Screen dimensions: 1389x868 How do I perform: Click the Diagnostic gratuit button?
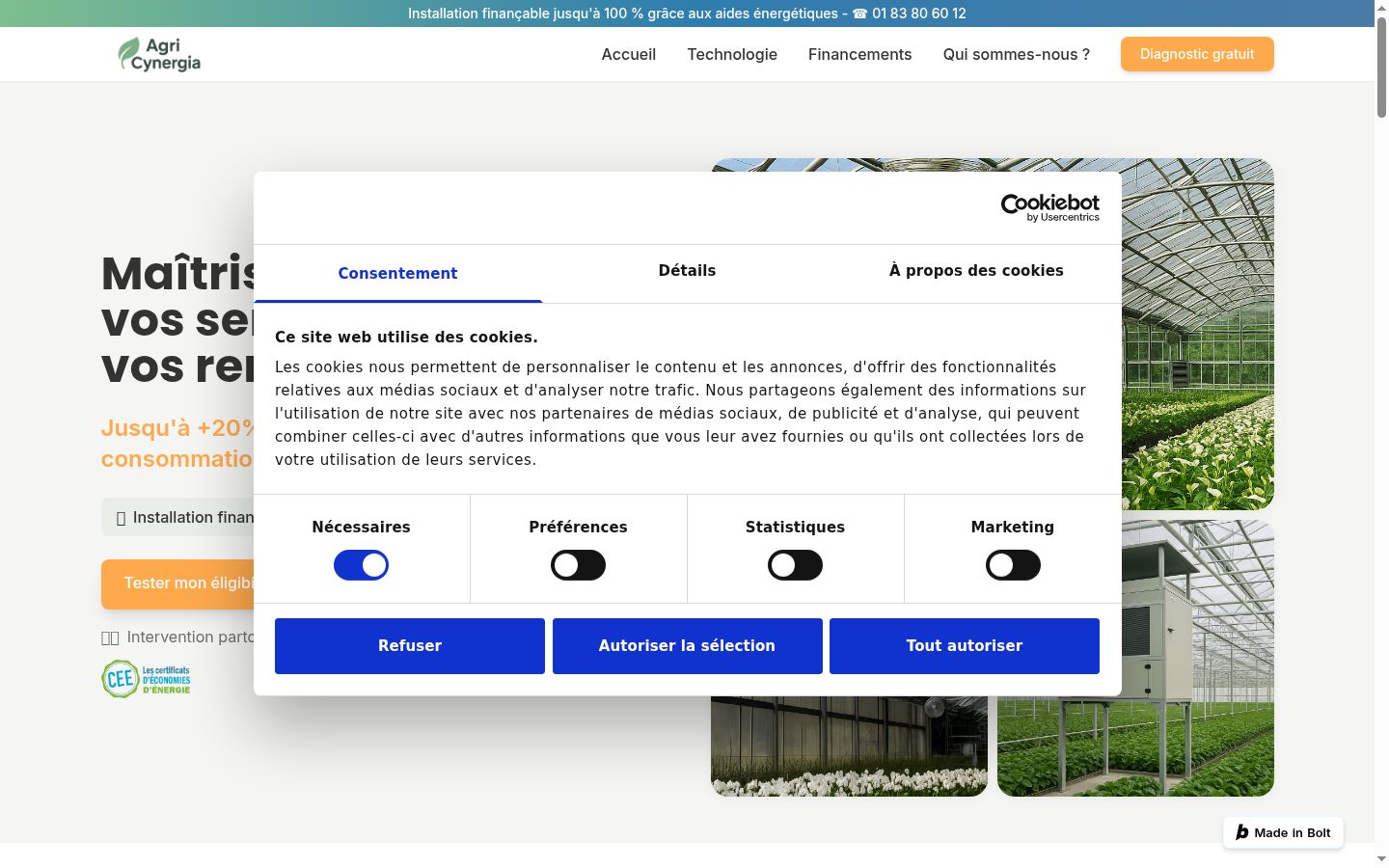pyautogui.click(x=1197, y=54)
